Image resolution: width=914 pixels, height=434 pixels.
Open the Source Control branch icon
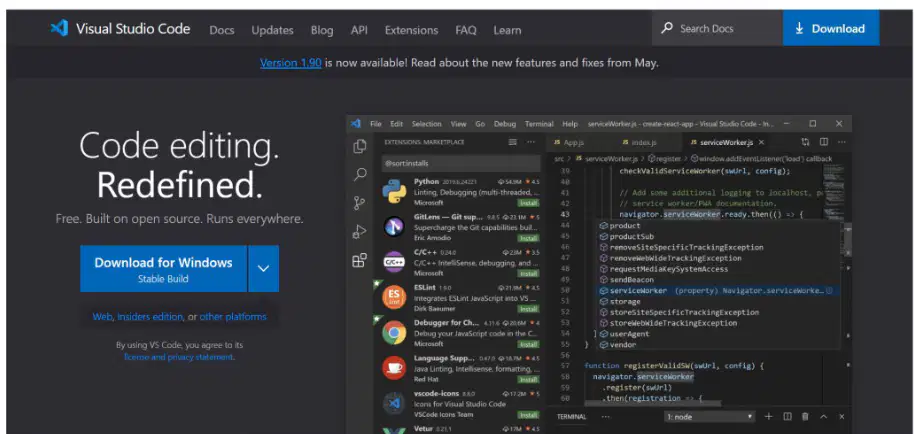pos(360,203)
